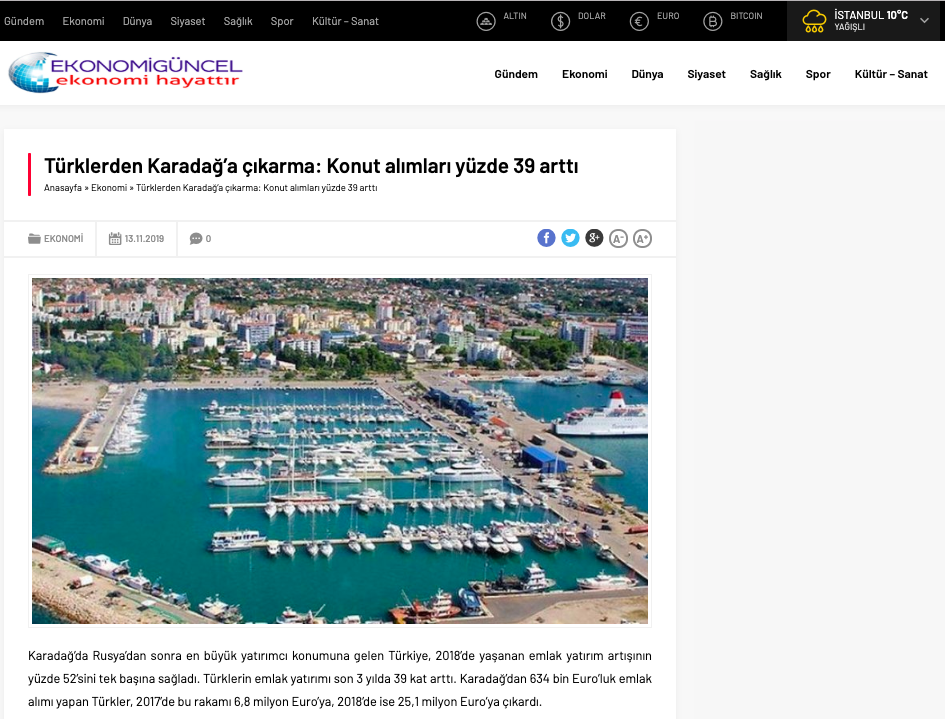Share article via Twitter icon
The width and height of the screenshot is (945, 719).
point(570,238)
